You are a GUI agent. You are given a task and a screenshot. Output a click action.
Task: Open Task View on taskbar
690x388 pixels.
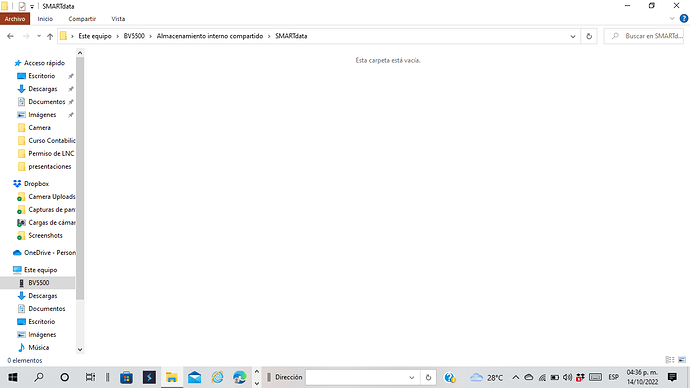tap(90, 377)
